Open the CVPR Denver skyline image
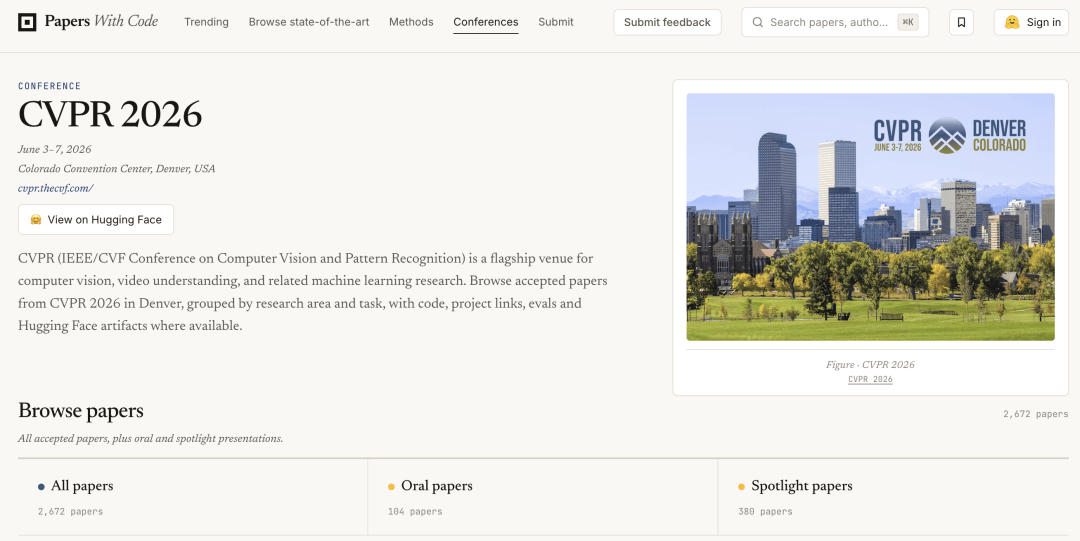The image size is (1080, 541). pyautogui.click(x=871, y=217)
